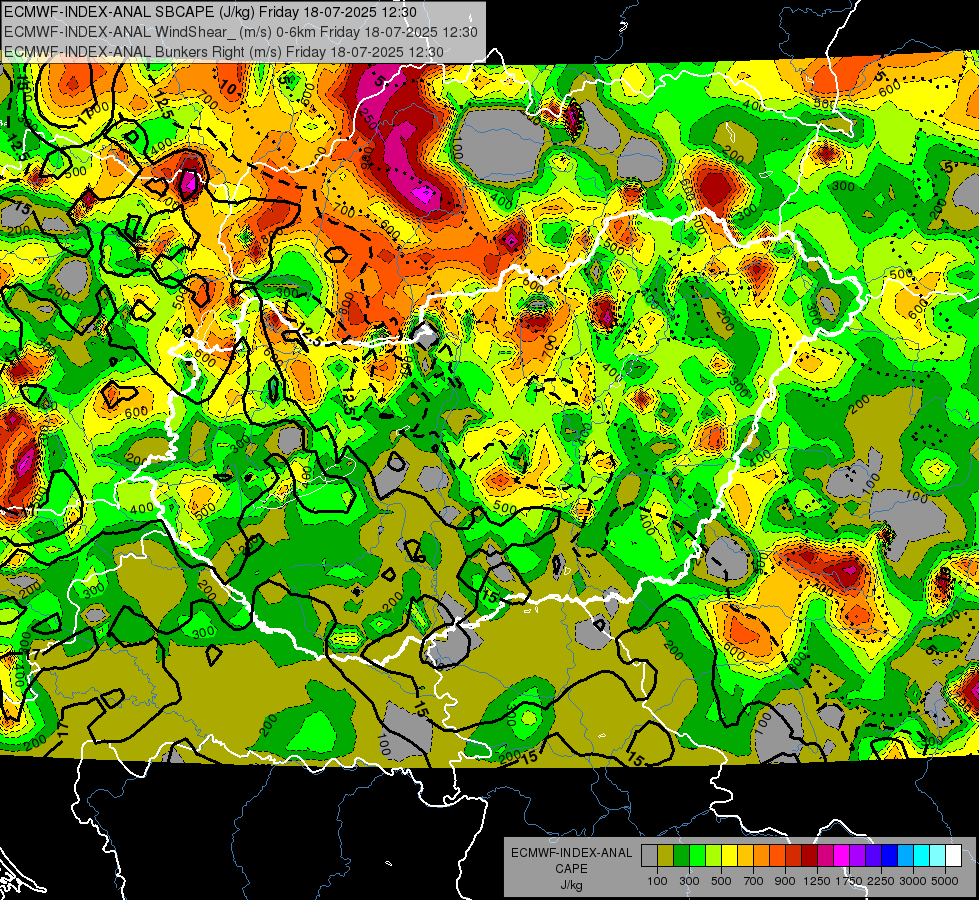Select the white legend color swatch
Viewport: 979px width, 900px height.
954,855
